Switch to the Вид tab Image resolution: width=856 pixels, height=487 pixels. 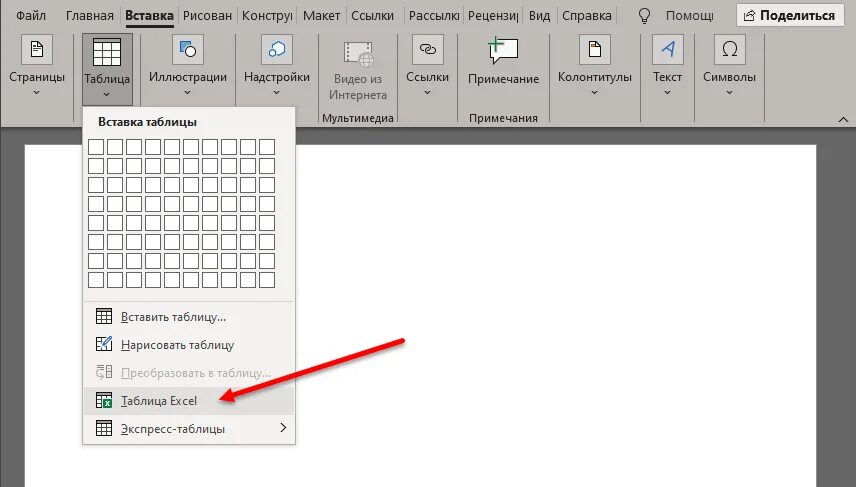point(539,15)
